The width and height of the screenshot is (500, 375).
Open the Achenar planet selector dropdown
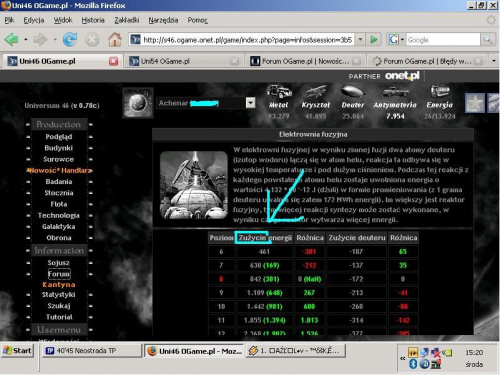pyautogui.click(x=250, y=103)
